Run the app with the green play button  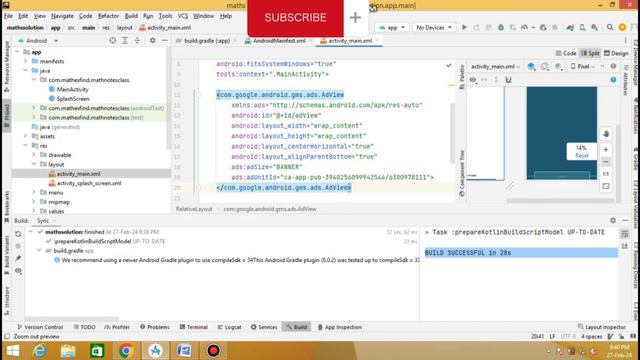464,27
